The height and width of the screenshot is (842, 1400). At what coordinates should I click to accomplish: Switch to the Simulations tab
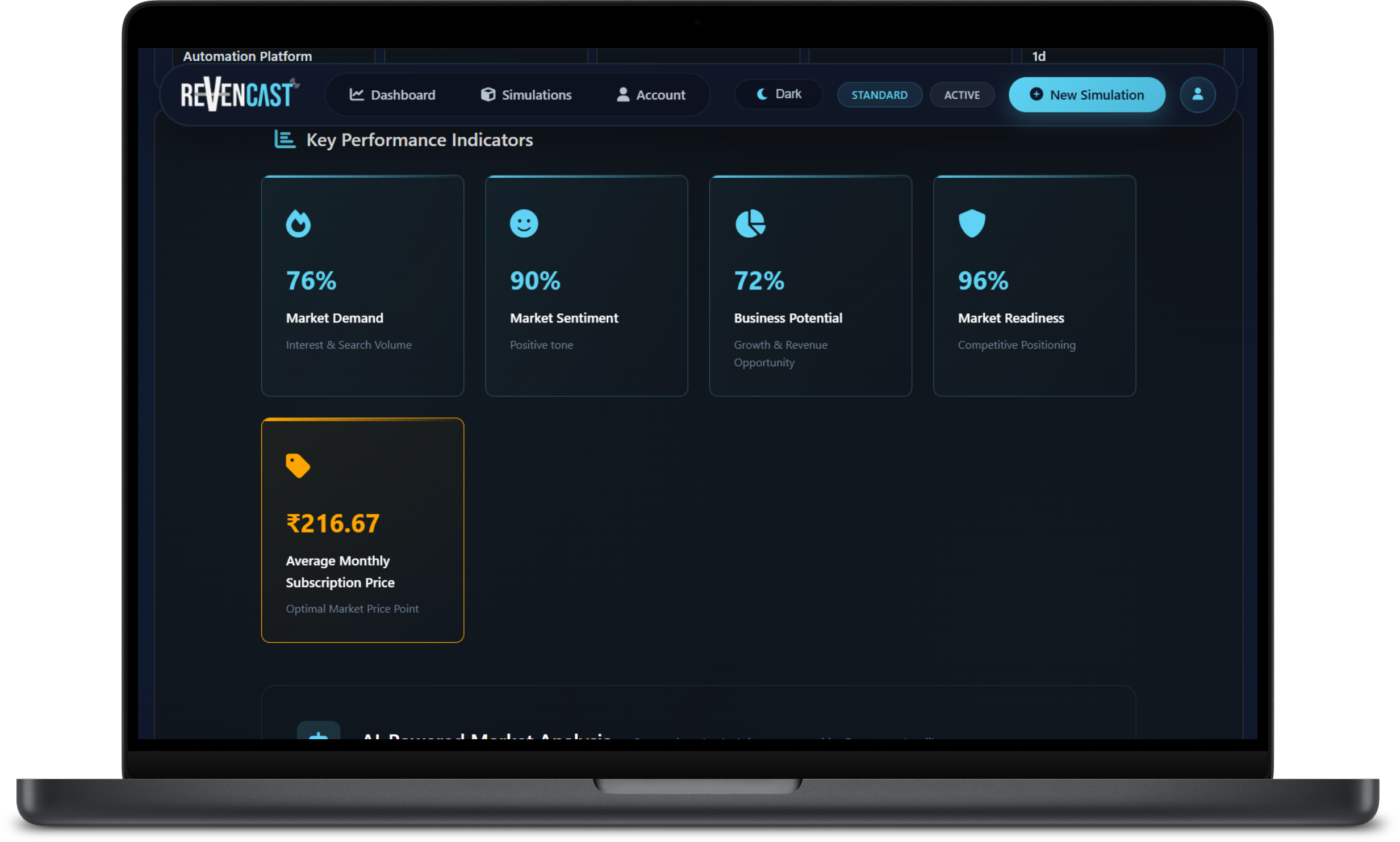coord(525,94)
